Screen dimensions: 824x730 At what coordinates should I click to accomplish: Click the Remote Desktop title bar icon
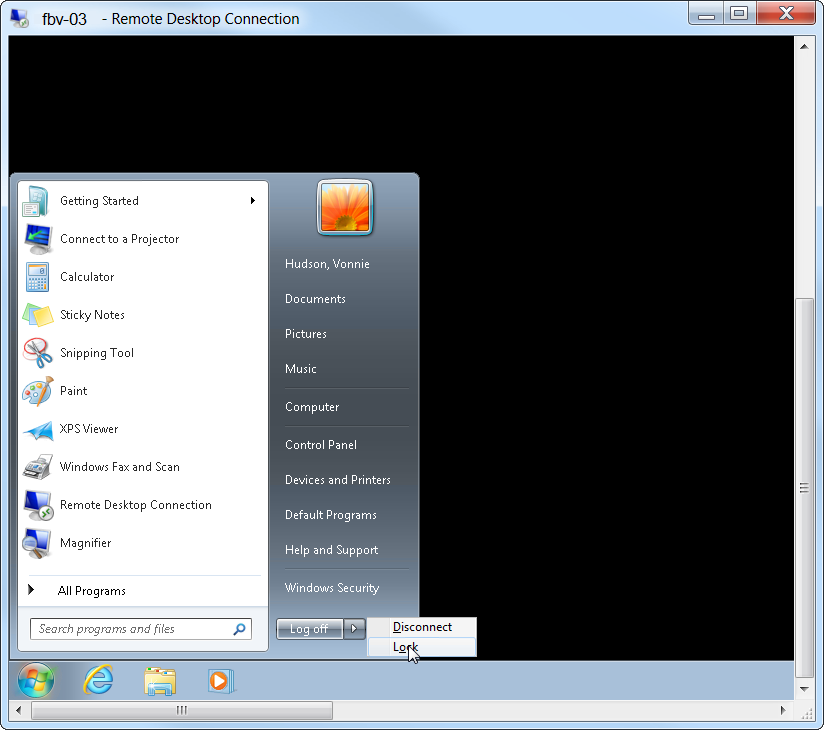click(20, 18)
